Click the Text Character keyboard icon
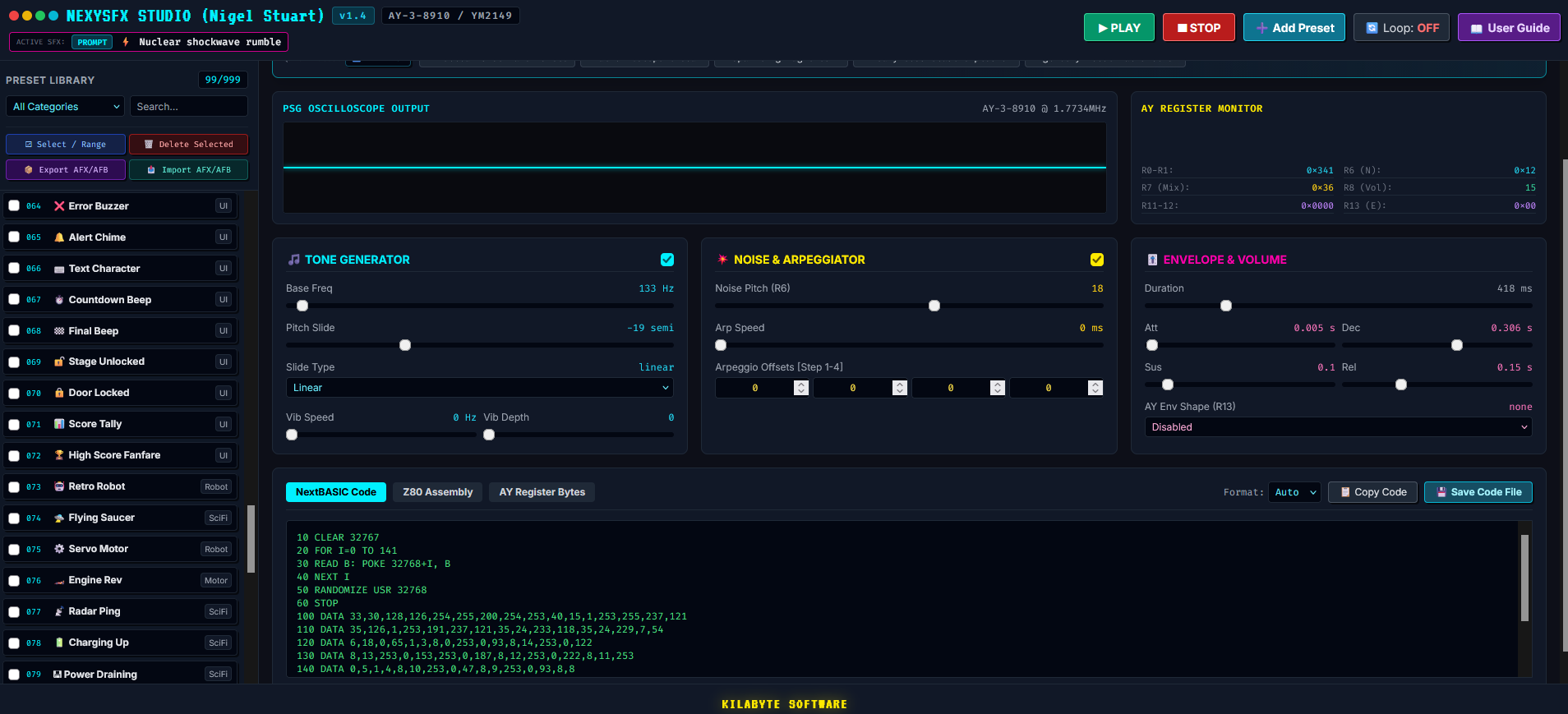Viewport: 1568px width, 714px height. tap(59, 269)
